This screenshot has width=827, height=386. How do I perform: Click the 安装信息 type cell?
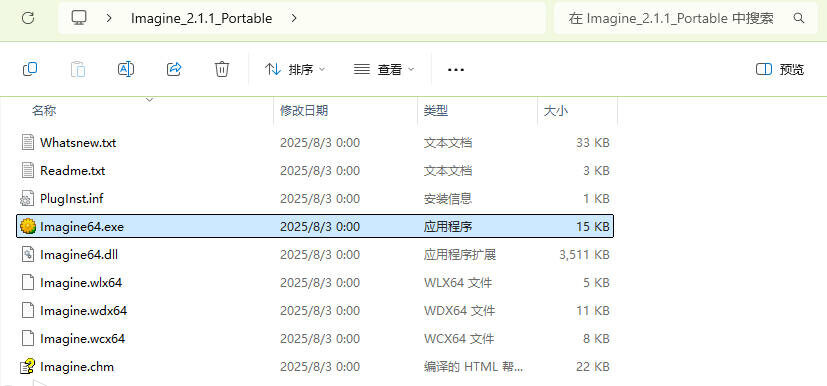pyautogui.click(x=448, y=199)
